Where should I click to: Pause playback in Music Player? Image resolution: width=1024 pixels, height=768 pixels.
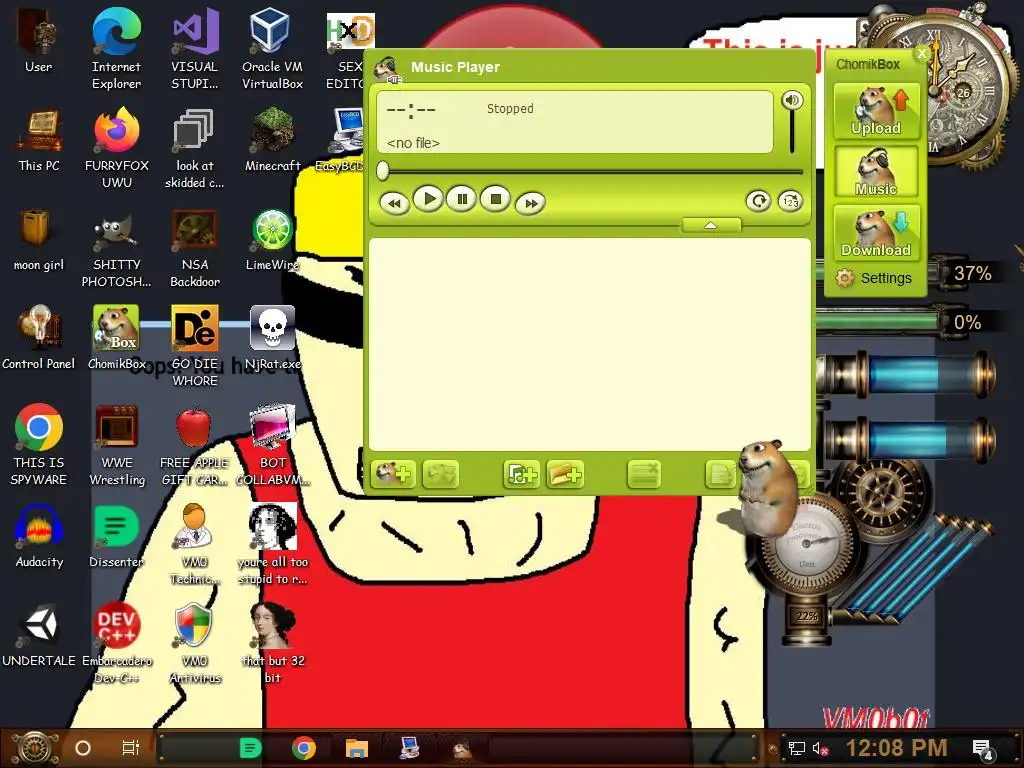[x=462, y=199]
